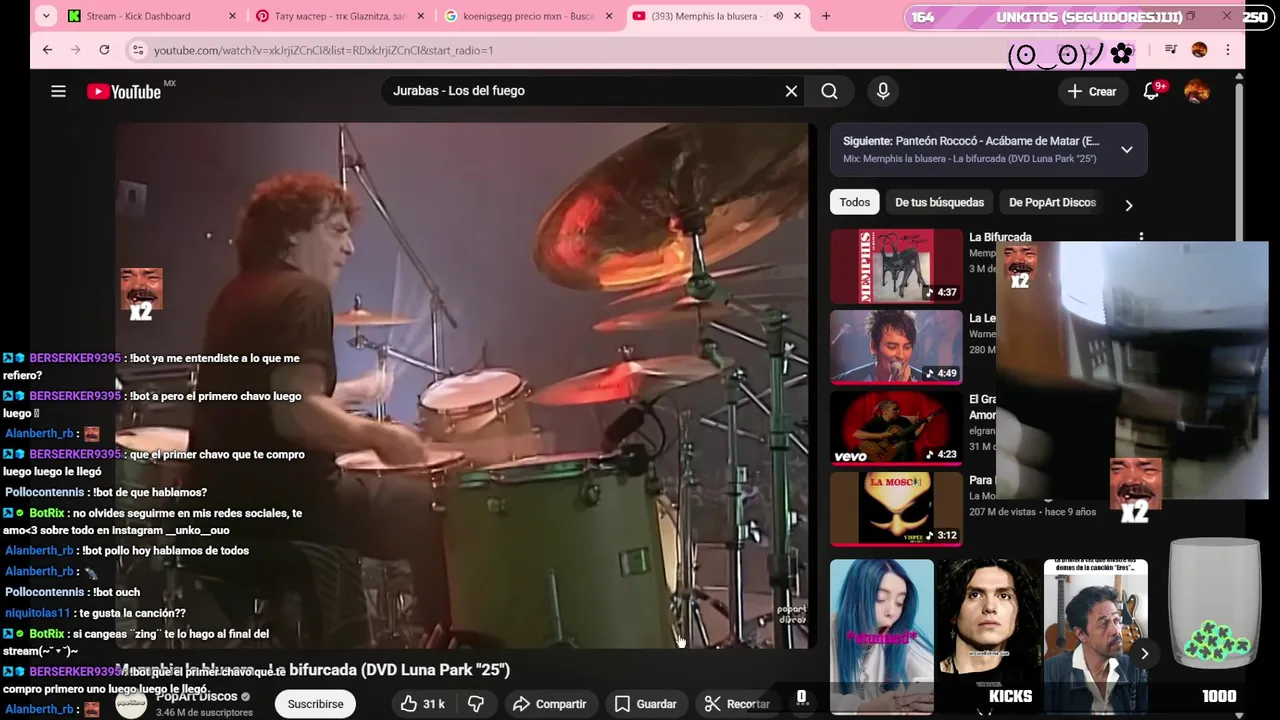This screenshot has width=1280, height=720.
Task: Open the PopArt Discos channel name
Action: [196, 696]
